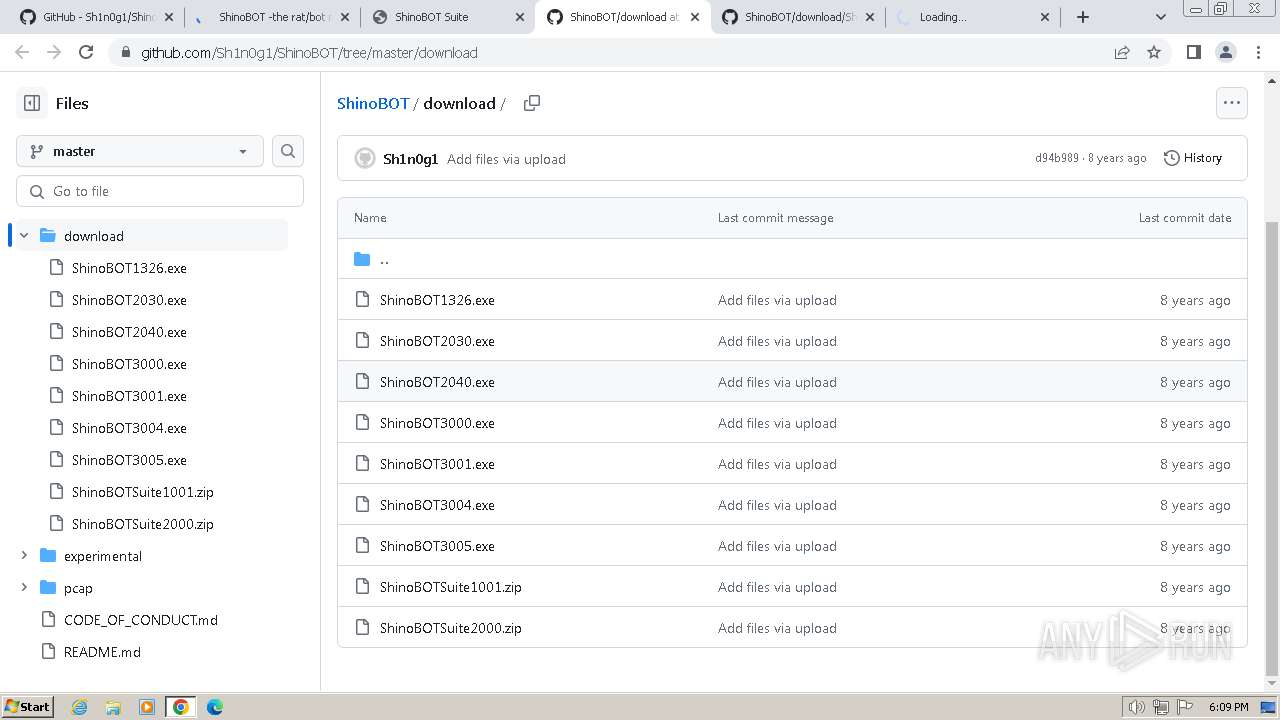Reload the page
The height and width of the screenshot is (720, 1280).
coord(86,52)
